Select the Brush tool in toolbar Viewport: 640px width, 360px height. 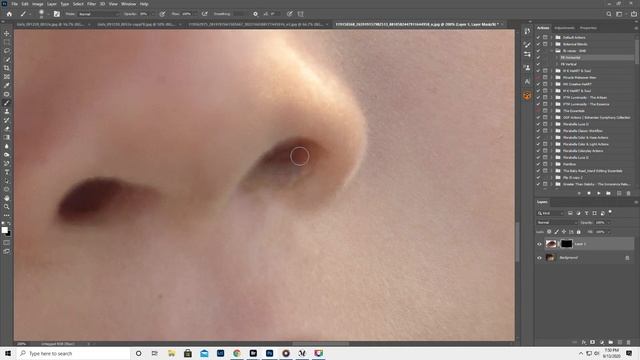point(7,103)
